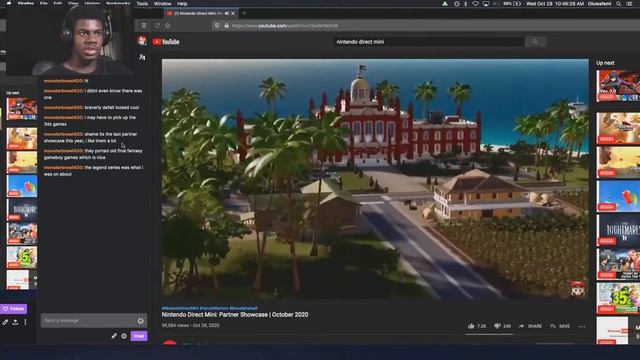Viewport: 640px width, 360px height.
Task: Open the blue right-side Up next thumbnail
Action: coord(618,196)
